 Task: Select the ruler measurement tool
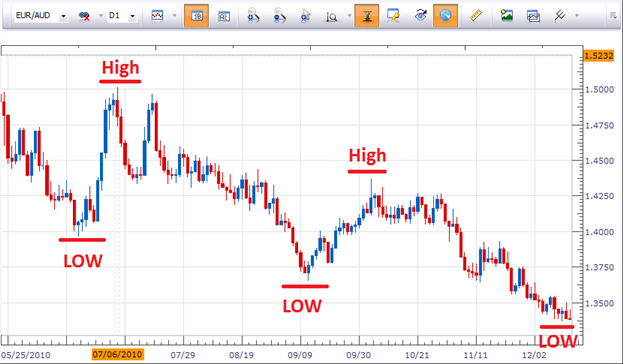point(476,15)
